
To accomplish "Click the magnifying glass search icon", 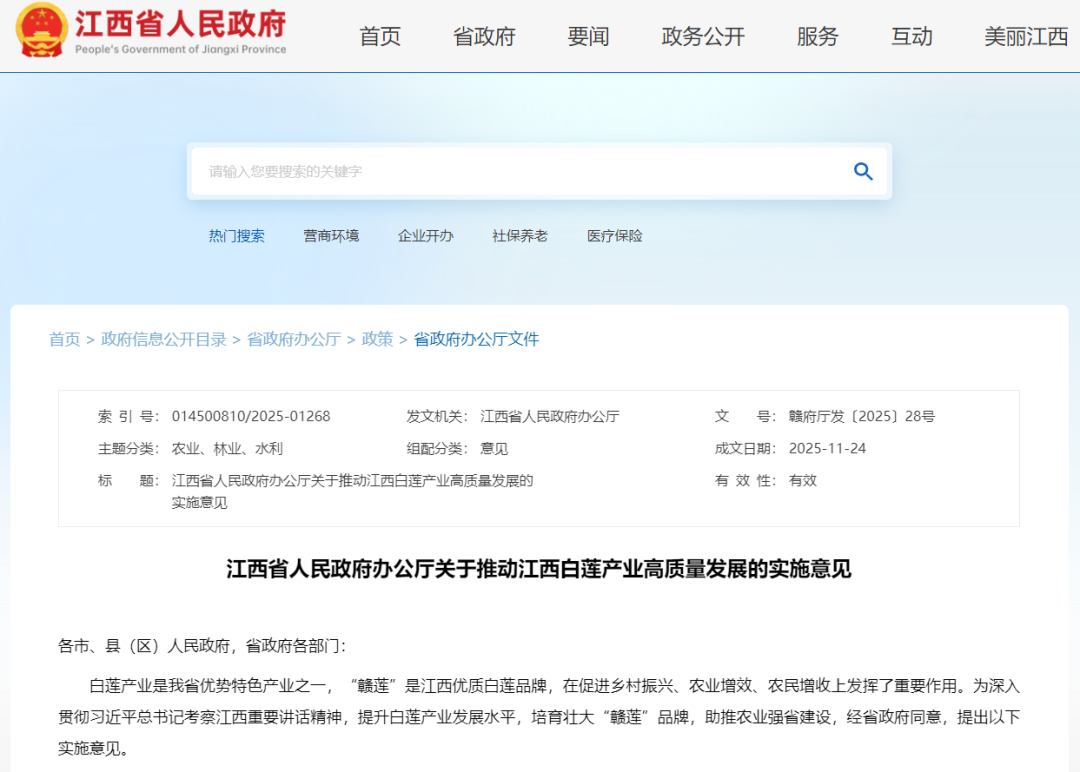I will tap(863, 171).
